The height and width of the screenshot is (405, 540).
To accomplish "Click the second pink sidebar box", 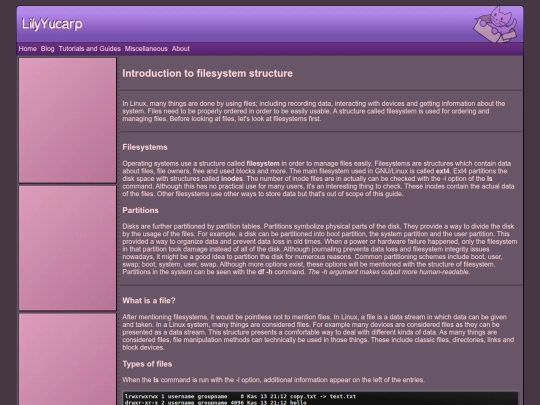I will pyautogui.click(x=68, y=248).
